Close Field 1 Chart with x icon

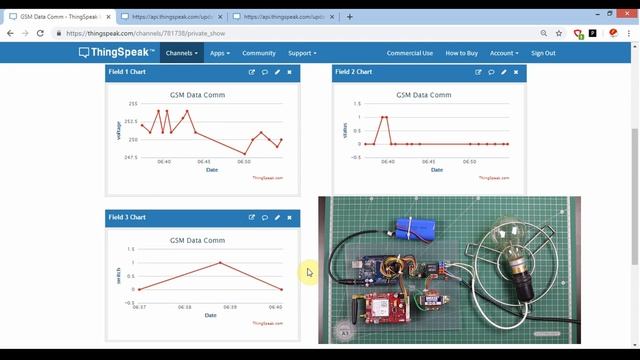(x=289, y=72)
